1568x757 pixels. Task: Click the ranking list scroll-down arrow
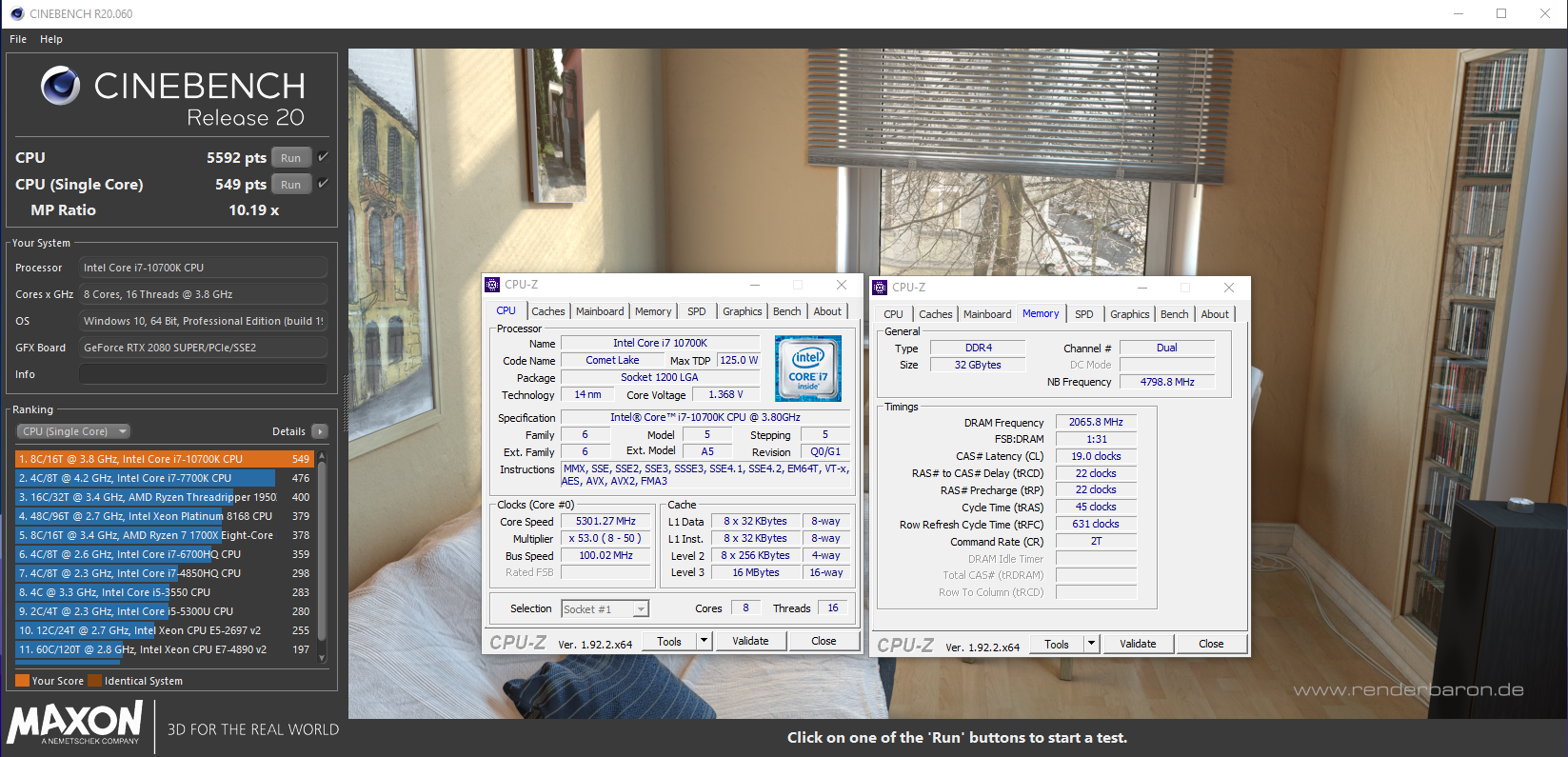point(322,657)
